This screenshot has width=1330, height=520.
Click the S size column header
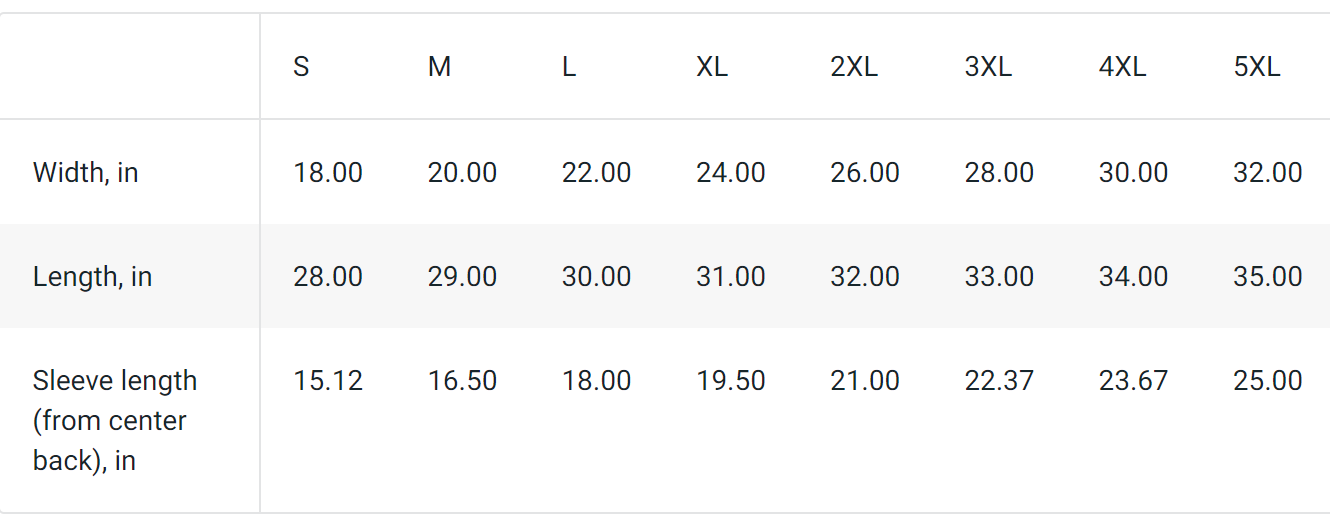pos(301,67)
